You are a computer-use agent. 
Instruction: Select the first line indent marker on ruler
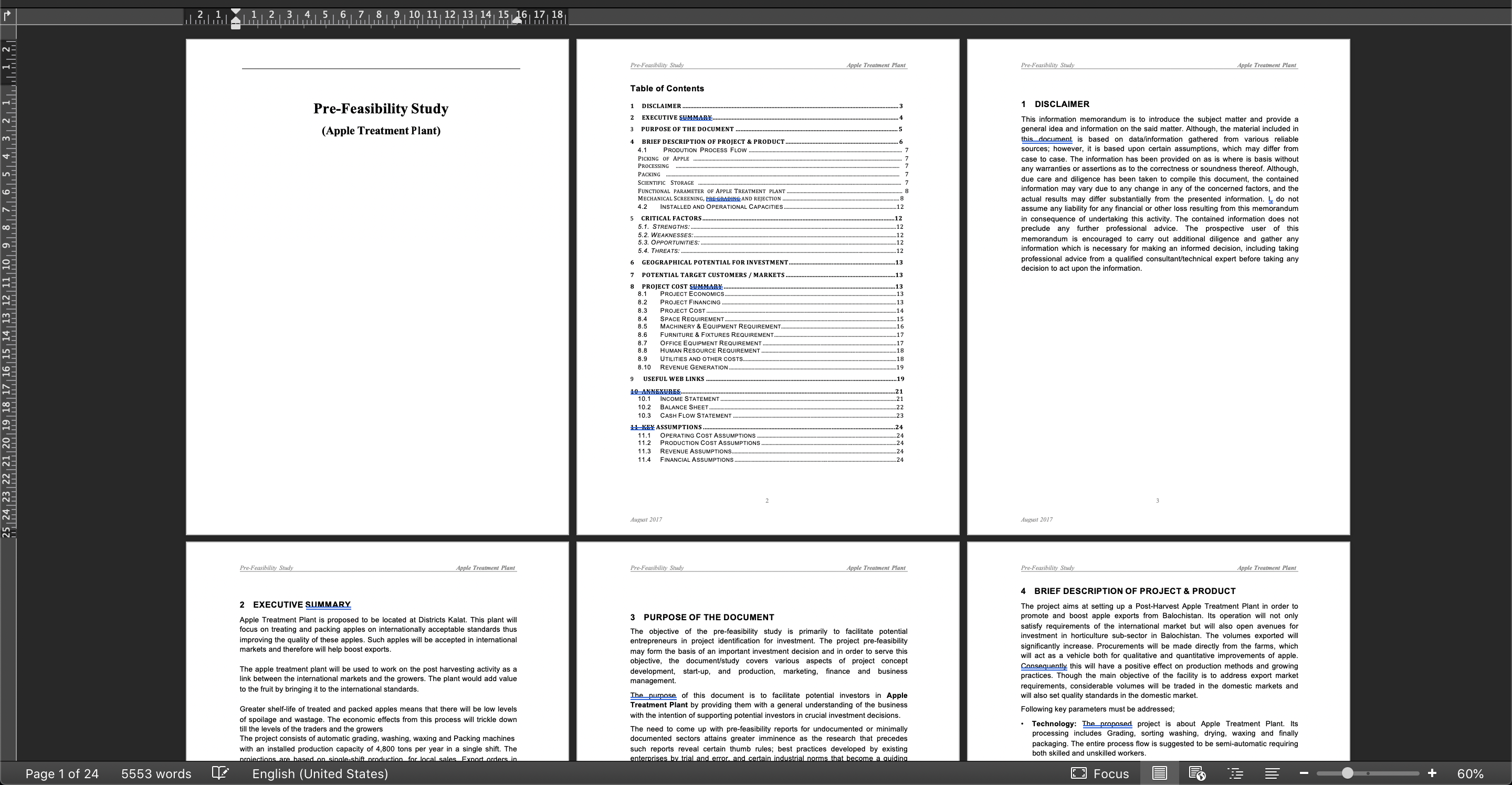click(x=235, y=12)
